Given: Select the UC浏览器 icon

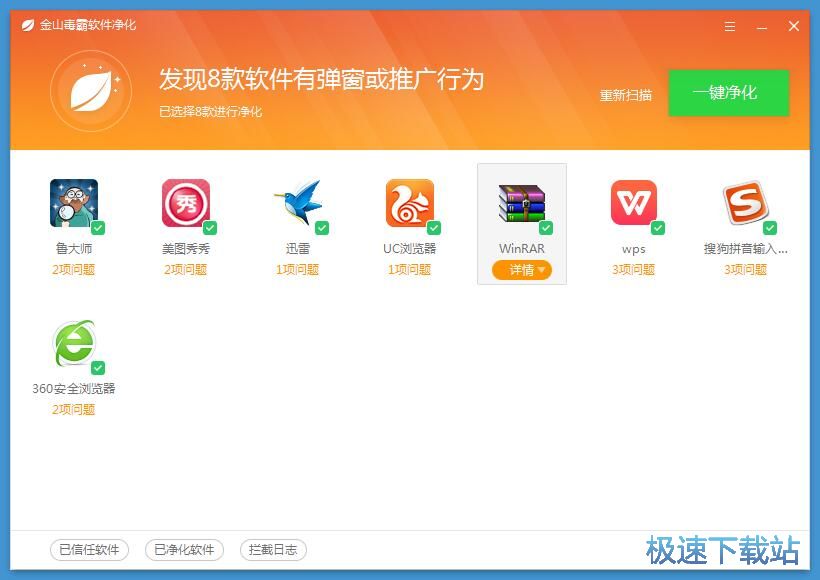Looking at the screenshot, I should [x=410, y=204].
